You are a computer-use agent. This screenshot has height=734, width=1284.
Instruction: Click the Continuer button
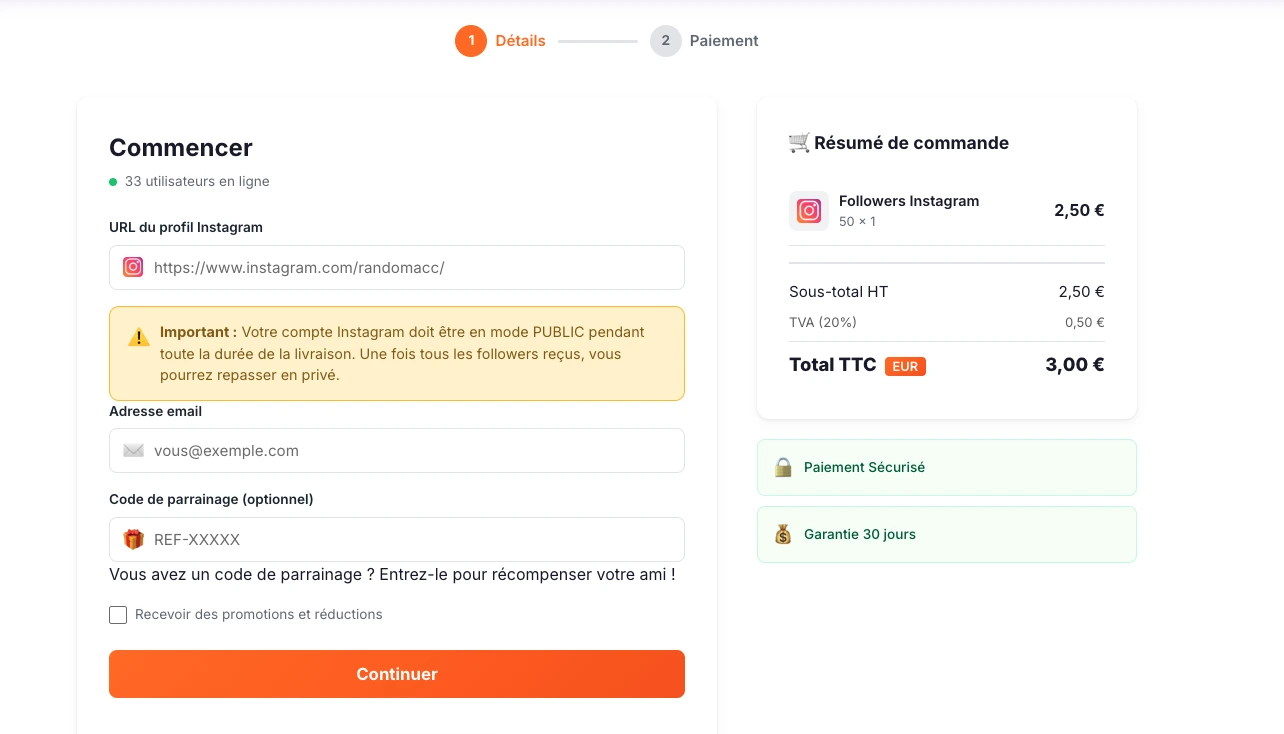pyautogui.click(x=397, y=674)
